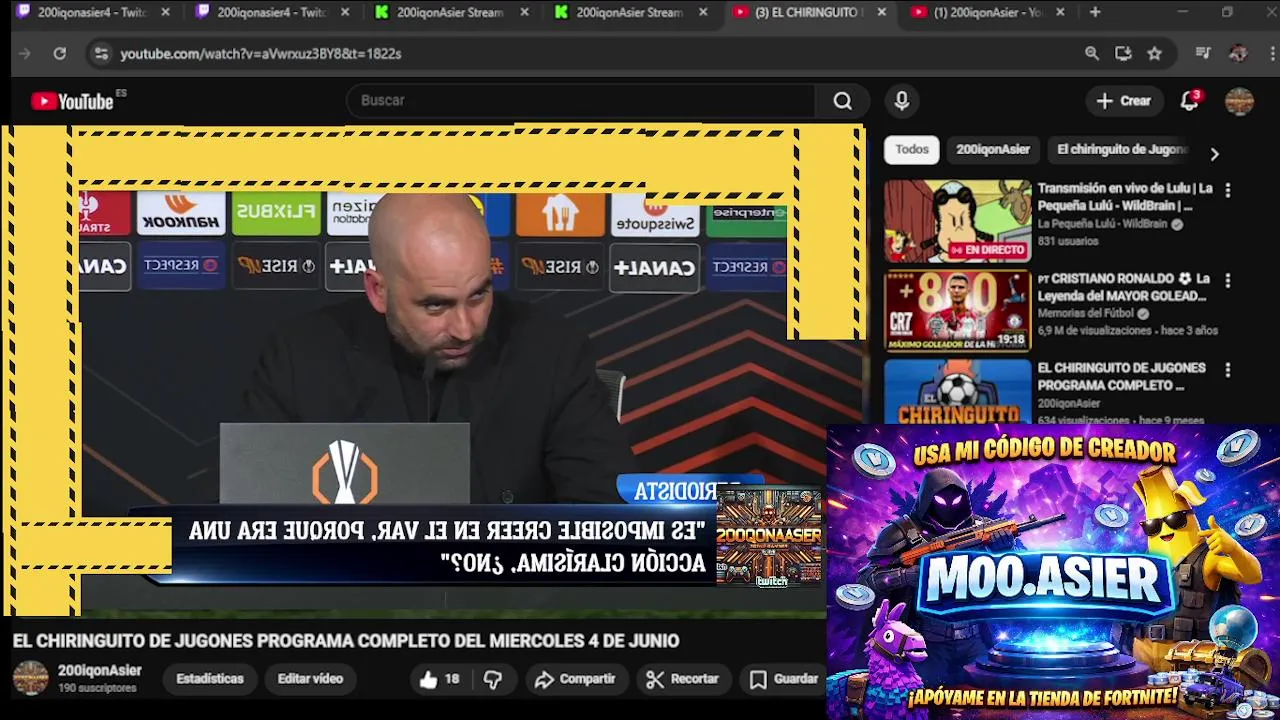Open title Transmisión en vivo de Lulu

(1124, 197)
